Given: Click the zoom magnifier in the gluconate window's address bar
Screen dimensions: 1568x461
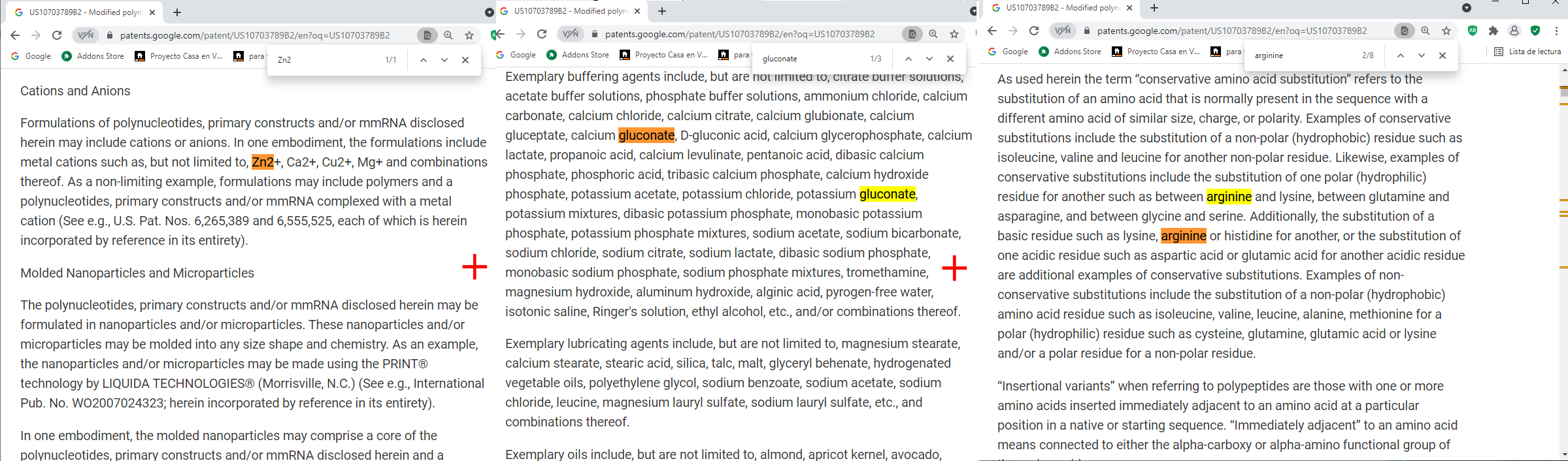Looking at the screenshot, I should click(x=933, y=34).
